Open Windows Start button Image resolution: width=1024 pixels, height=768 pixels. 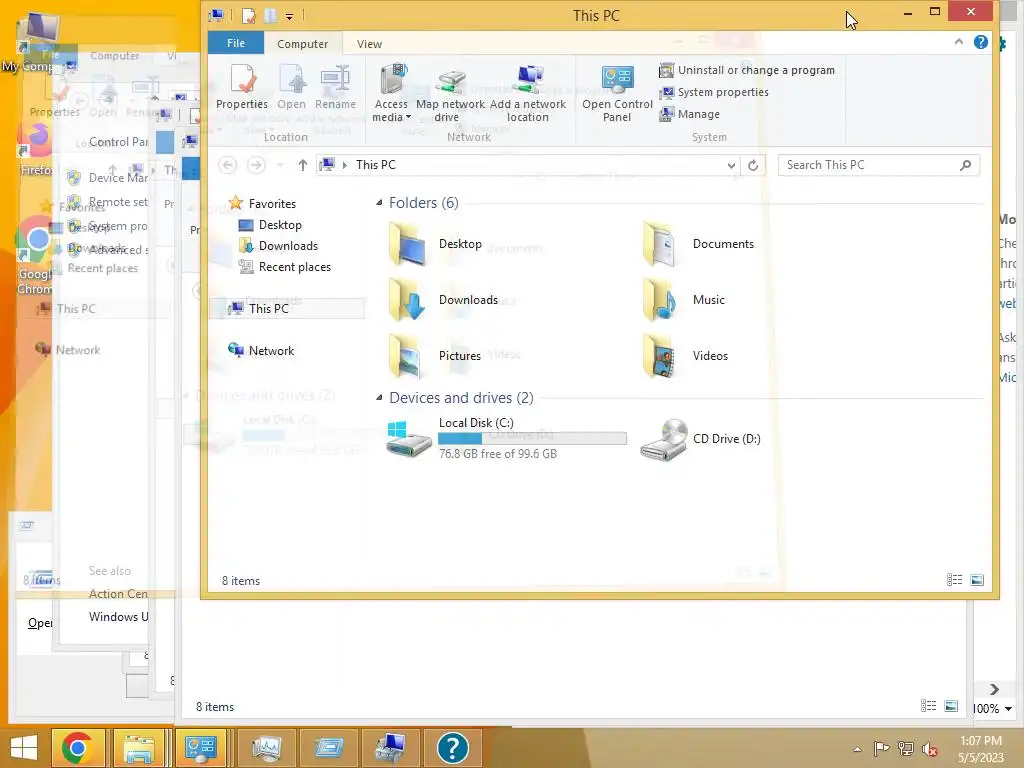tap(24, 748)
